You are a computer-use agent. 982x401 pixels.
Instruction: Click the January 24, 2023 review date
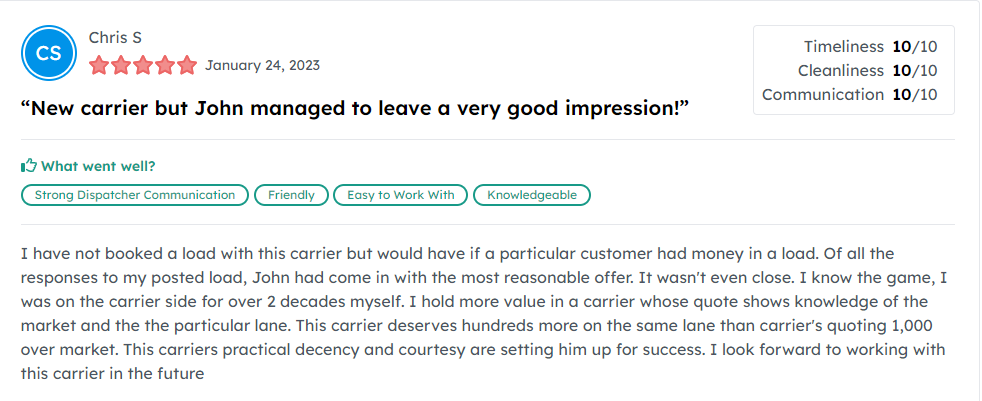(262, 65)
